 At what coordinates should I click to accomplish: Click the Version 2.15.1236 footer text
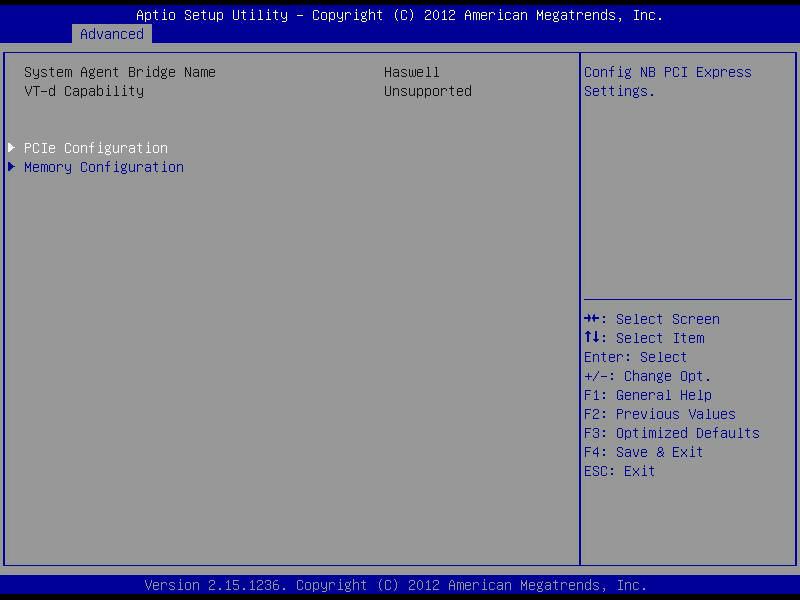(x=395, y=585)
